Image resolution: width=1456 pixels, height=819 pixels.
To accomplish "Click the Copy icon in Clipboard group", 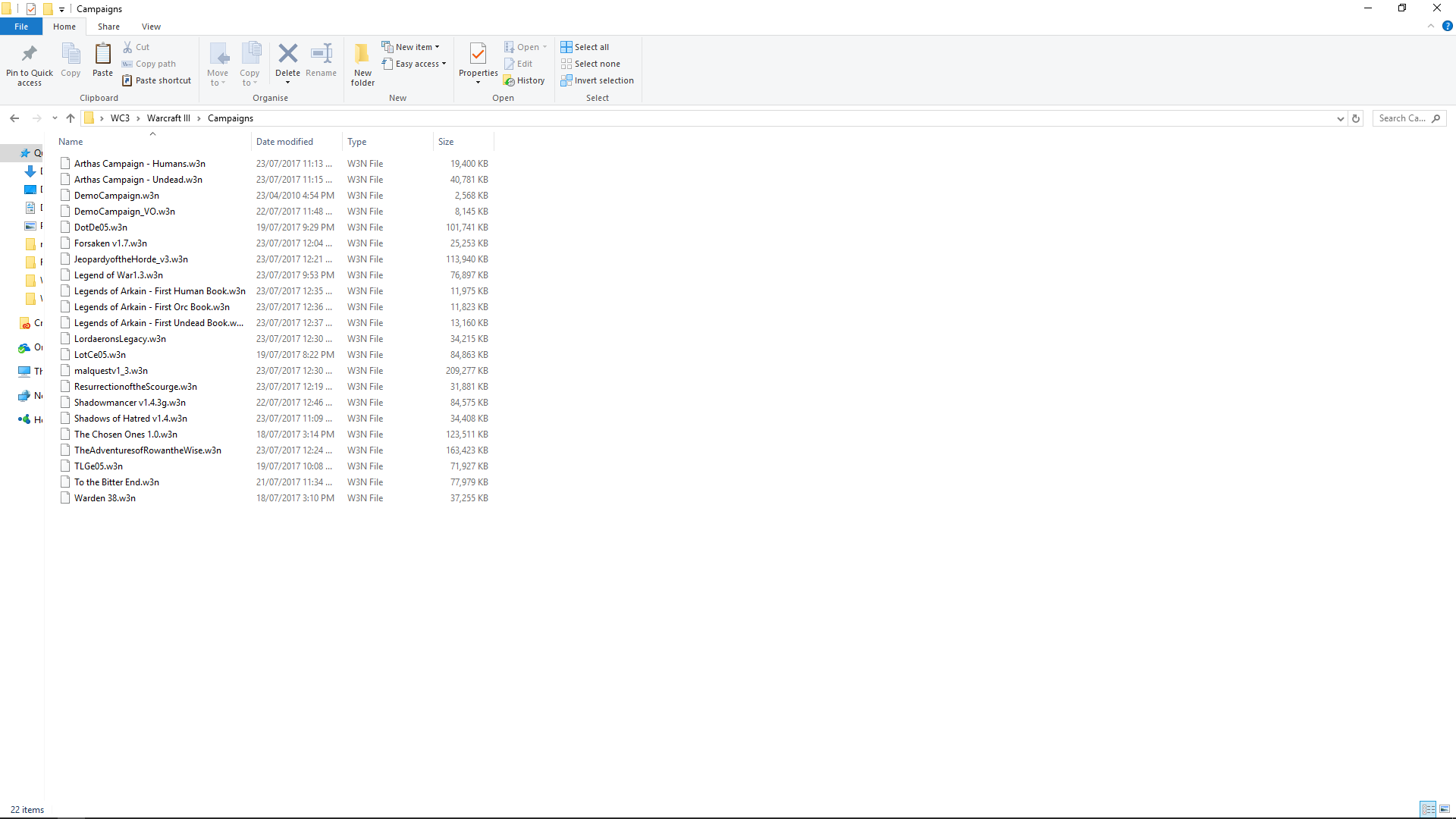I will tap(71, 54).
